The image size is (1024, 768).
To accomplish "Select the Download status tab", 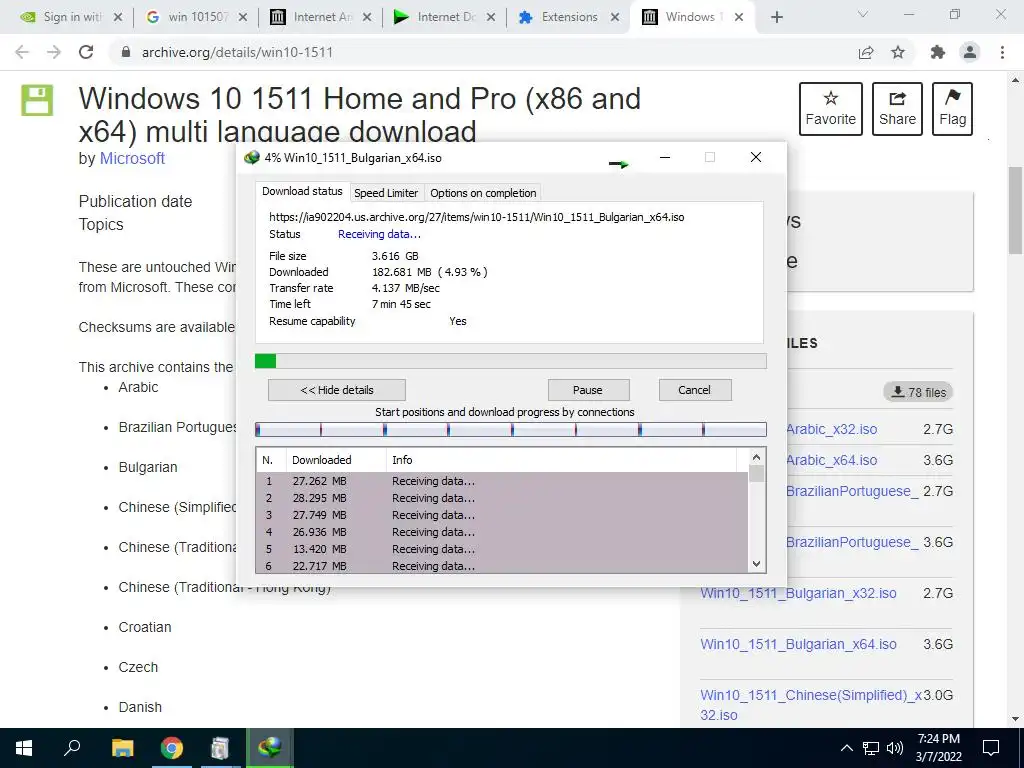I will coord(302,191).
